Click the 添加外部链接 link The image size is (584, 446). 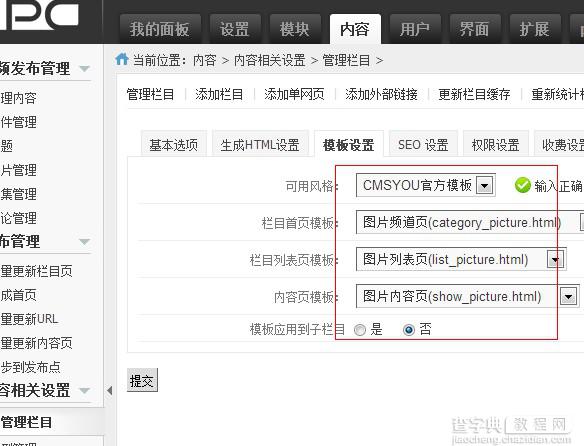coord(381,95)
